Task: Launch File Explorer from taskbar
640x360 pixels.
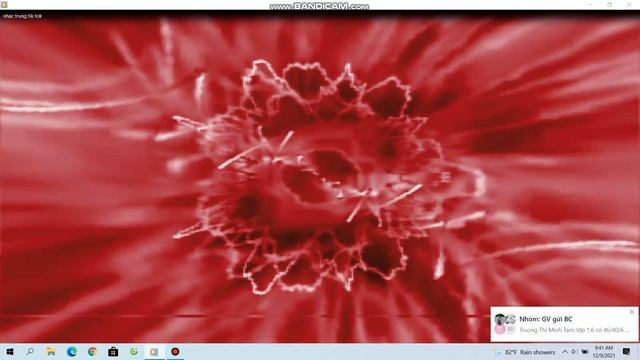Action: point(51,351)
